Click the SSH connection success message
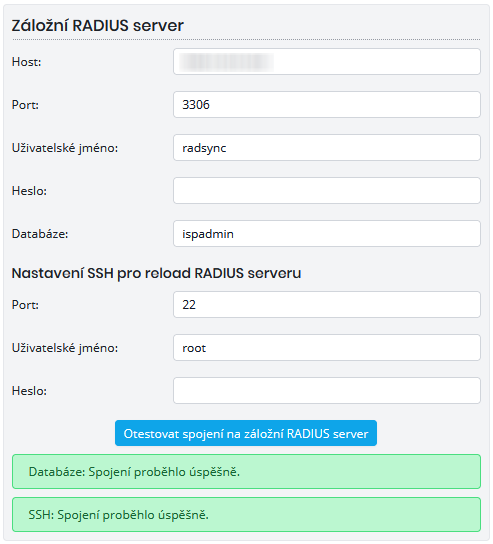 [x=246, y=515]
